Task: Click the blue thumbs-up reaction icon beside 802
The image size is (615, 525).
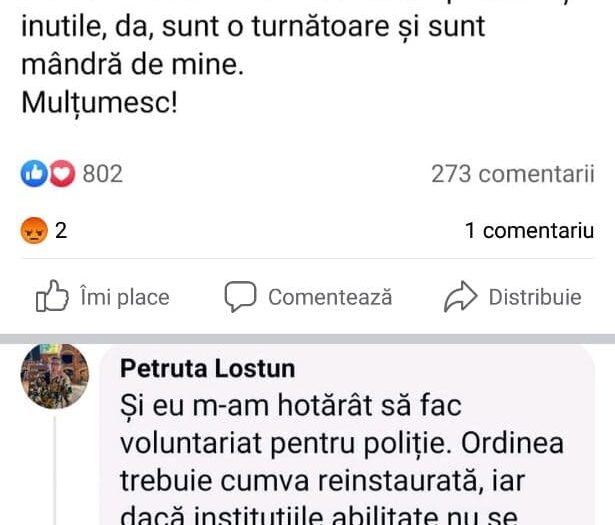Action: point(33,174)
